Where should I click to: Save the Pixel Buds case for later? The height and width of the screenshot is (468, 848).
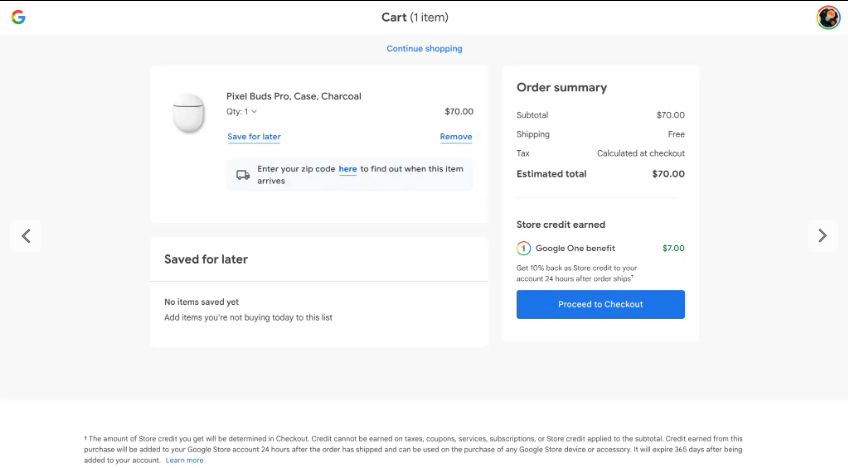(x=254, y=137)
